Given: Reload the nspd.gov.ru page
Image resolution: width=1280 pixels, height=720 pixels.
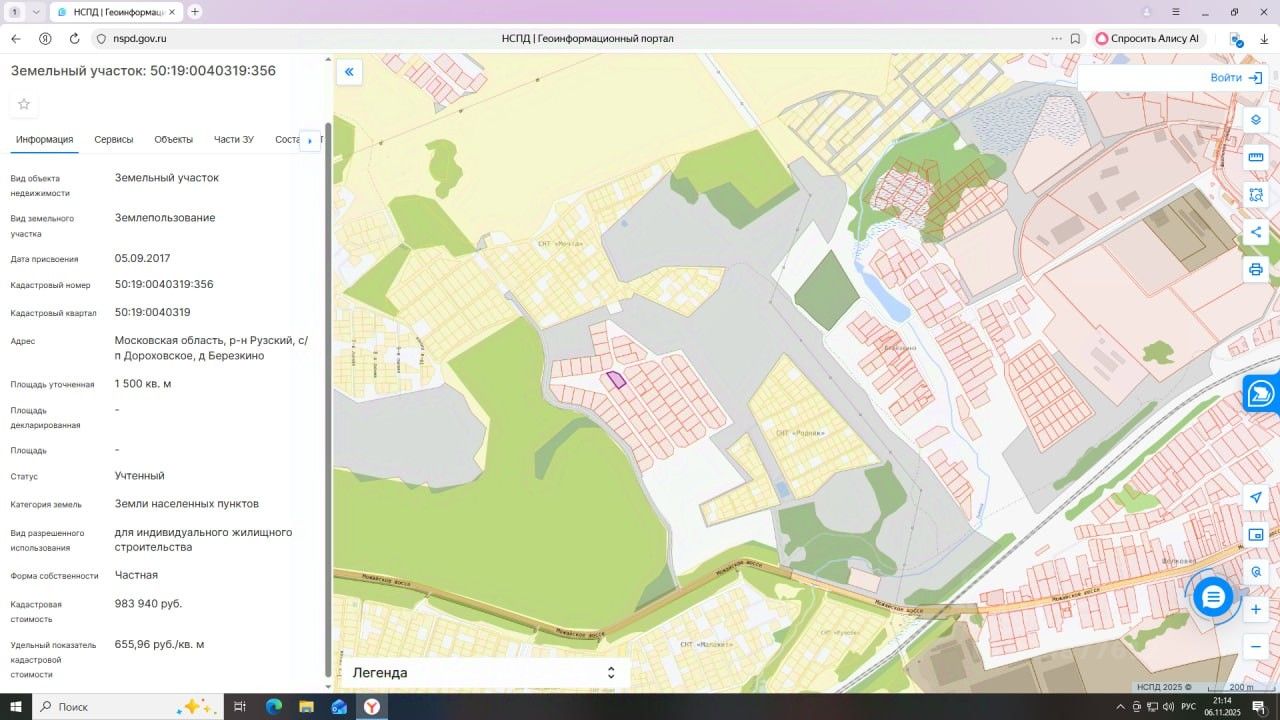Looking at the screenshot, I should (74, 38).
